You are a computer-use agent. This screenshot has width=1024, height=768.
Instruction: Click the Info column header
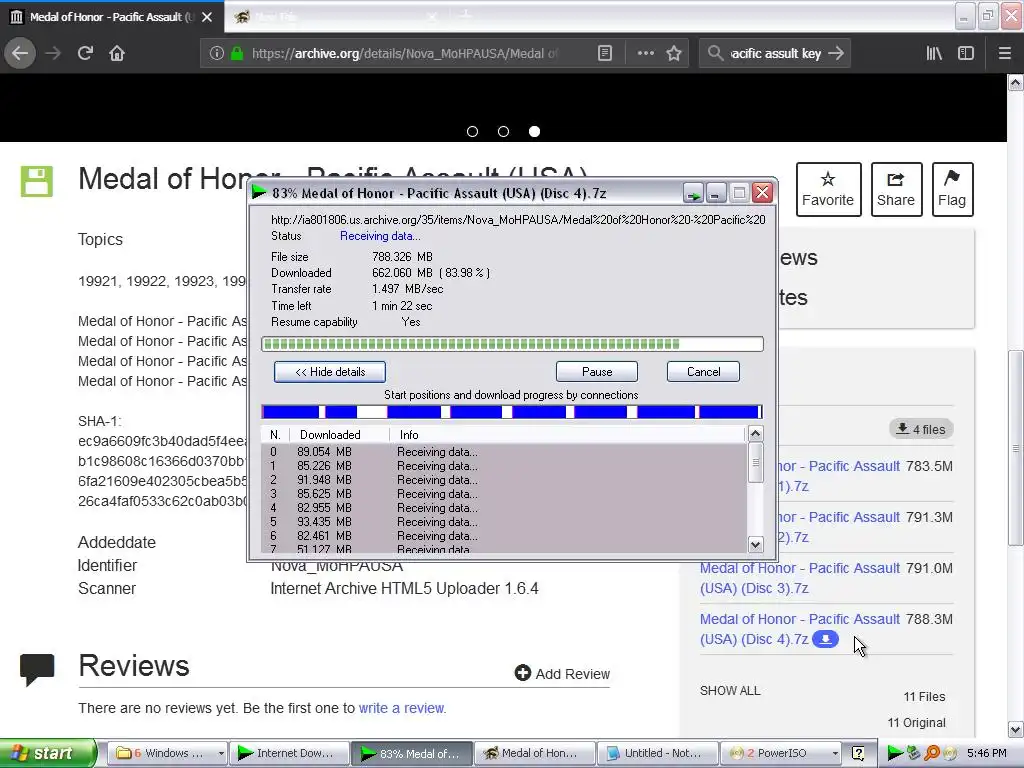point(567,434)
